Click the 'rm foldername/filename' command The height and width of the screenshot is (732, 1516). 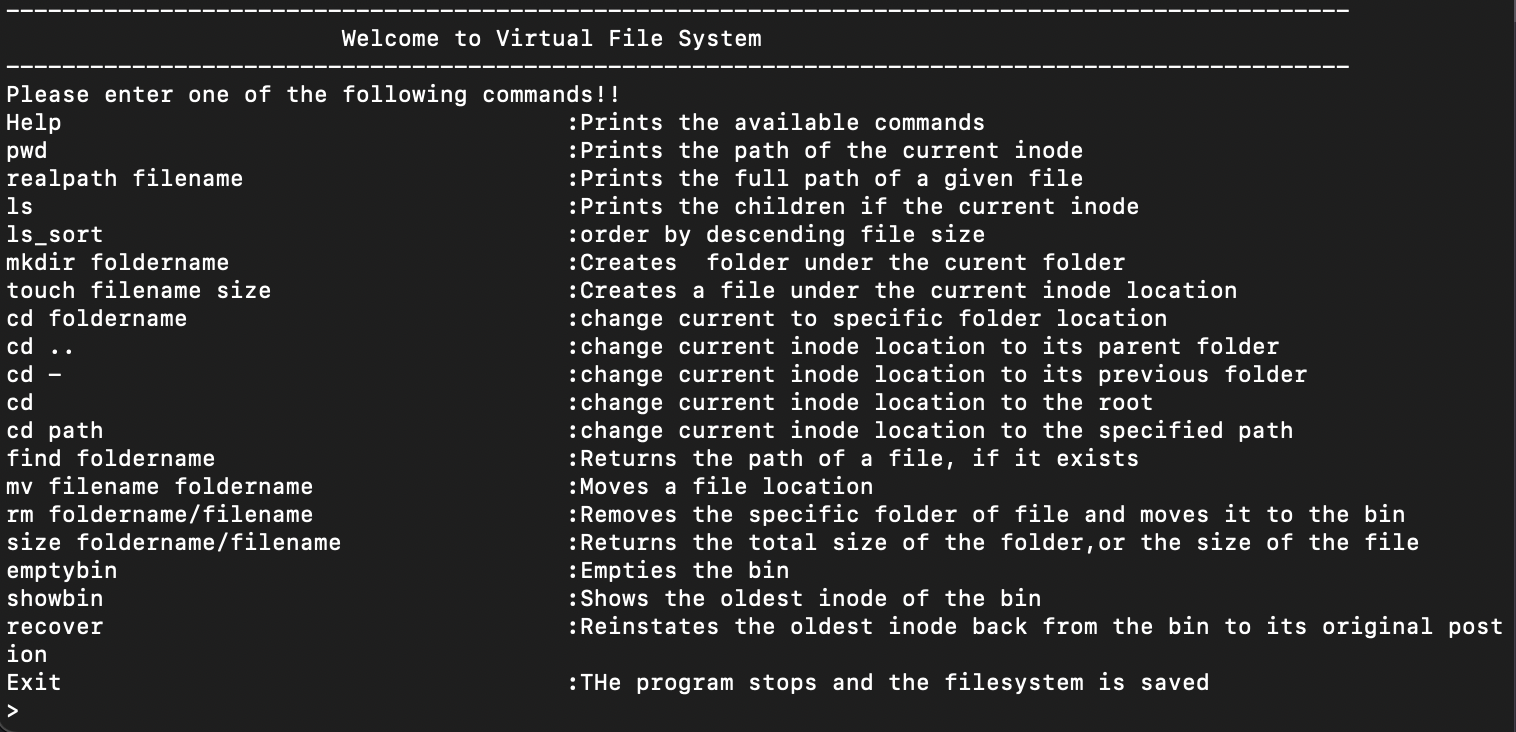pos(160,515)
